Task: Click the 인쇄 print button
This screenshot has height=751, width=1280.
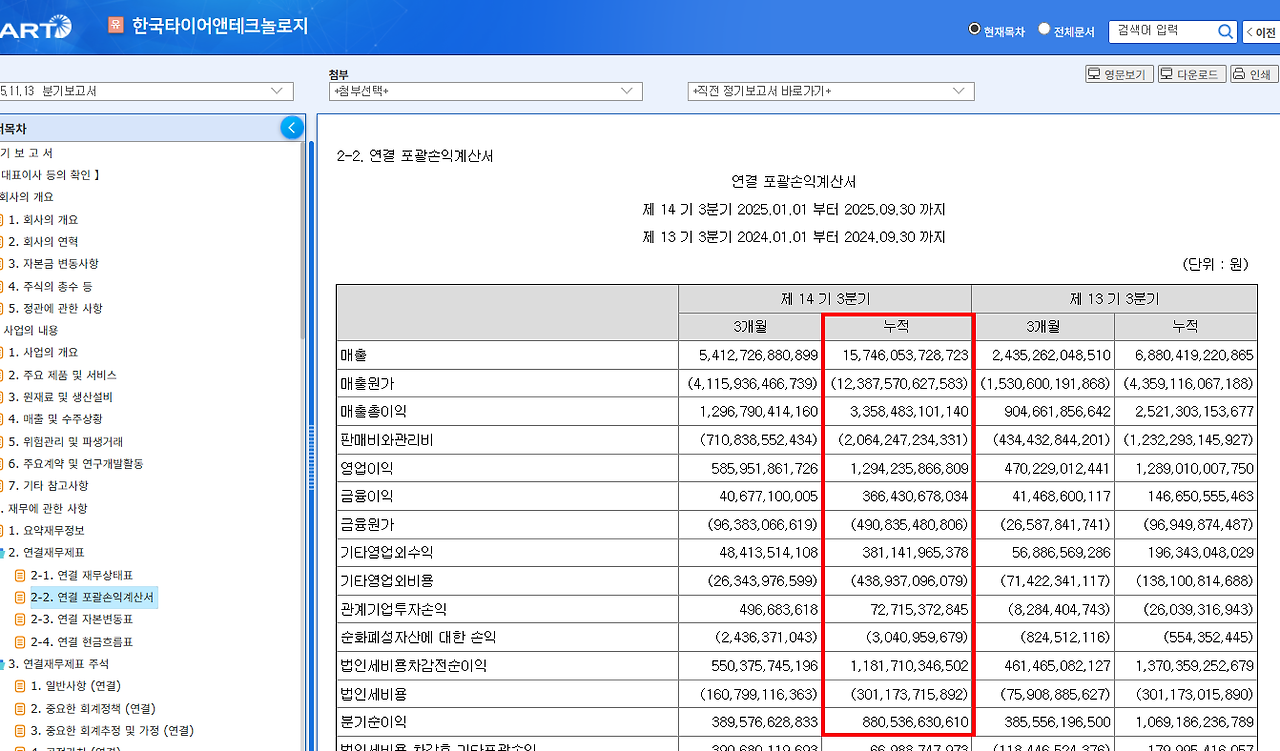Action: coord(1253,73)
